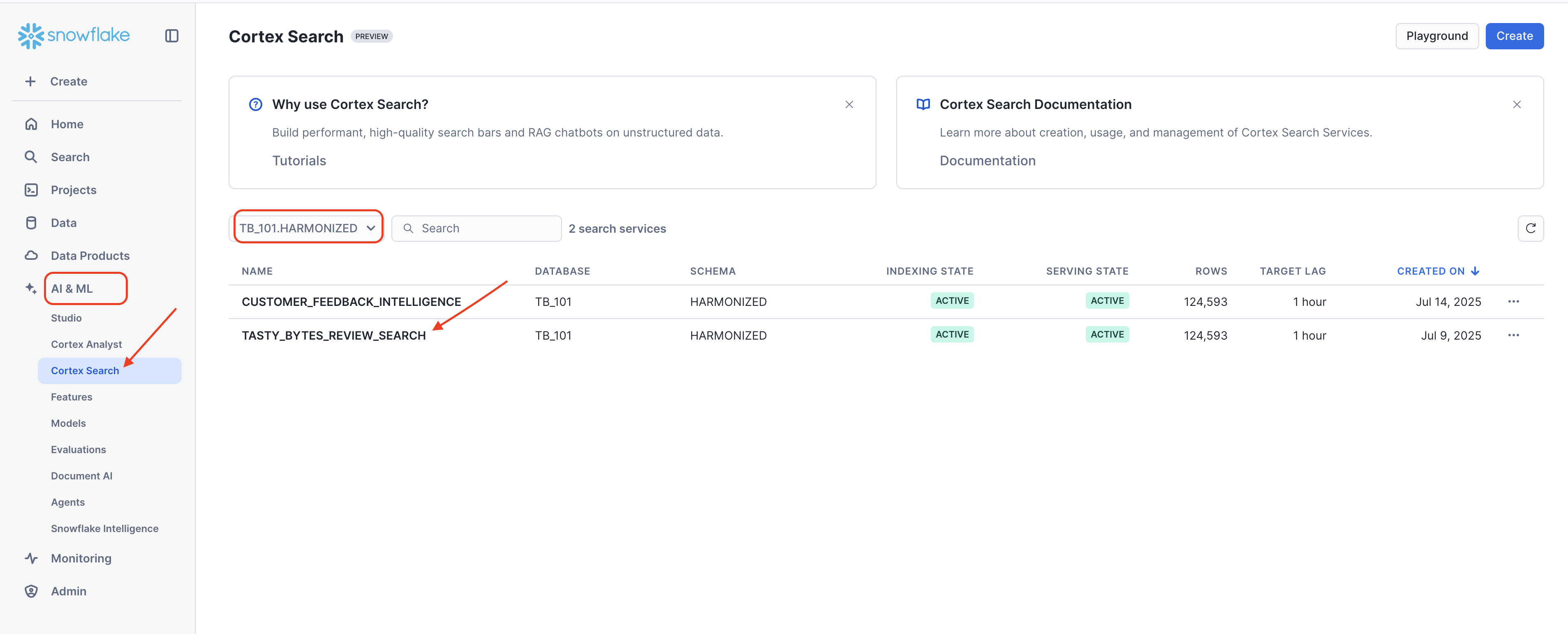Click the search services filter input field
1568x634 pixels.
point(476,228)
